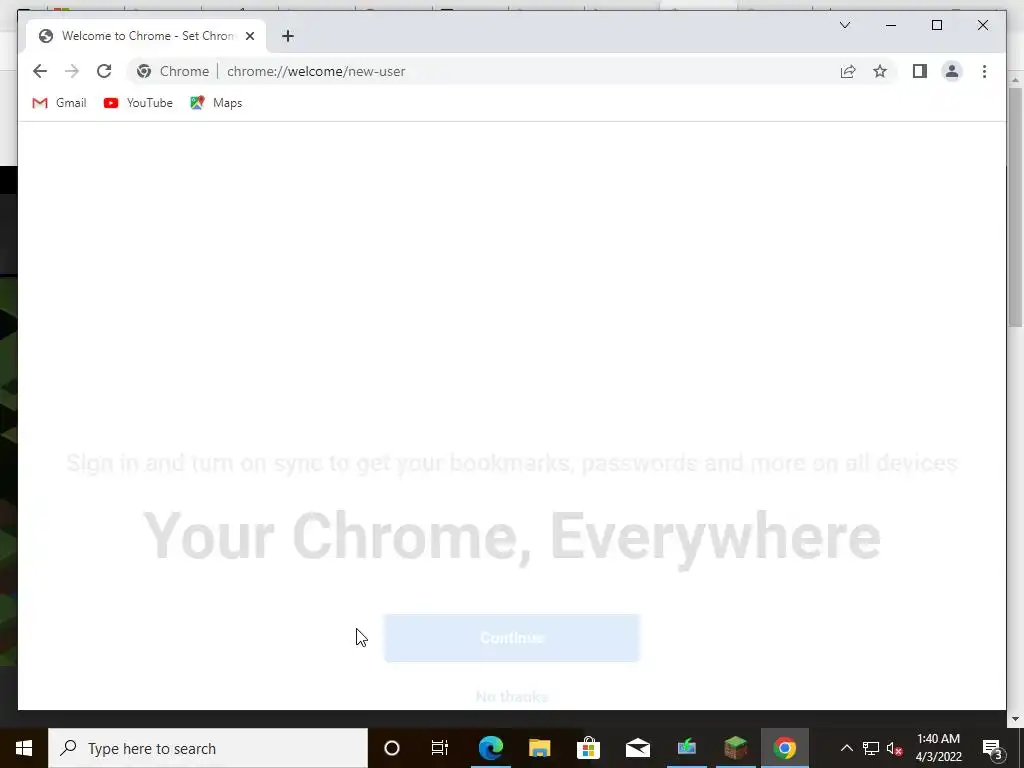Screen dimensions: 1024x768
Task: Go back using the browser back arrow
Action: pyautogui.click(x=40, y=71)
